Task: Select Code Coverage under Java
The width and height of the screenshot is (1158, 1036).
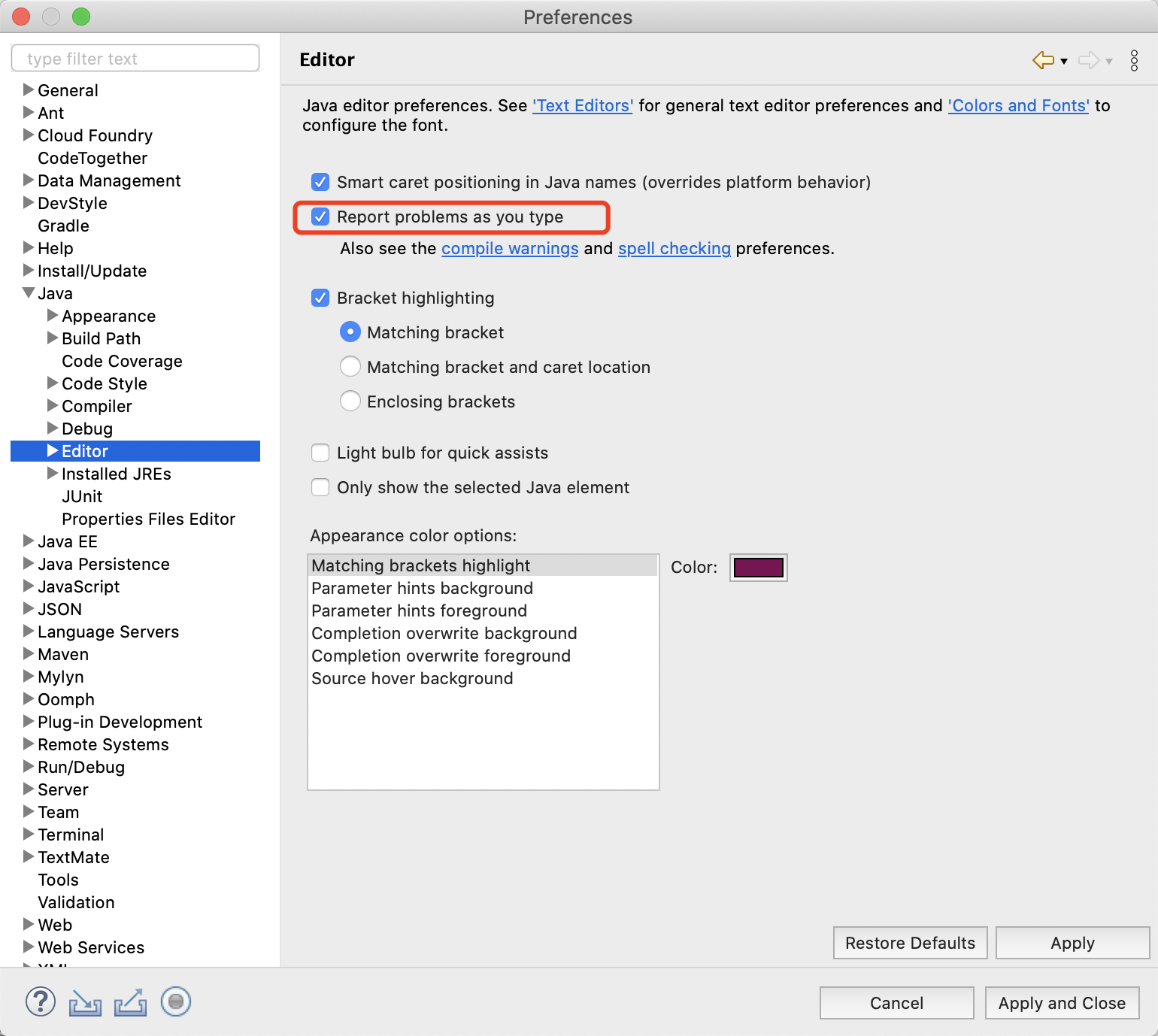Action: (122, 361)
